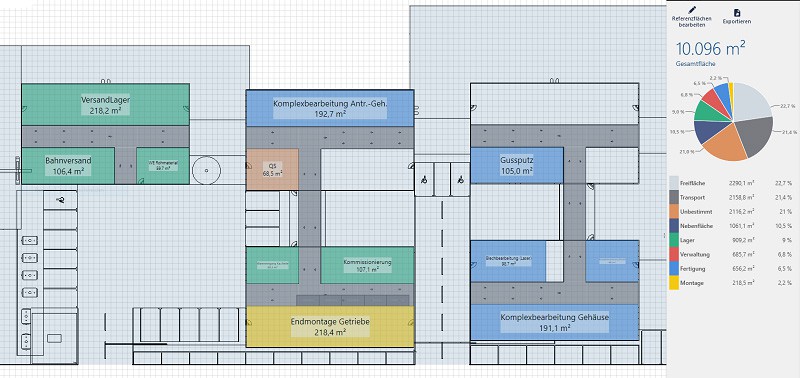Click the circular turntable symbol beside WE Rohmaterial
Viewport: 800px width, 378px height.
[x=206, y=171]
